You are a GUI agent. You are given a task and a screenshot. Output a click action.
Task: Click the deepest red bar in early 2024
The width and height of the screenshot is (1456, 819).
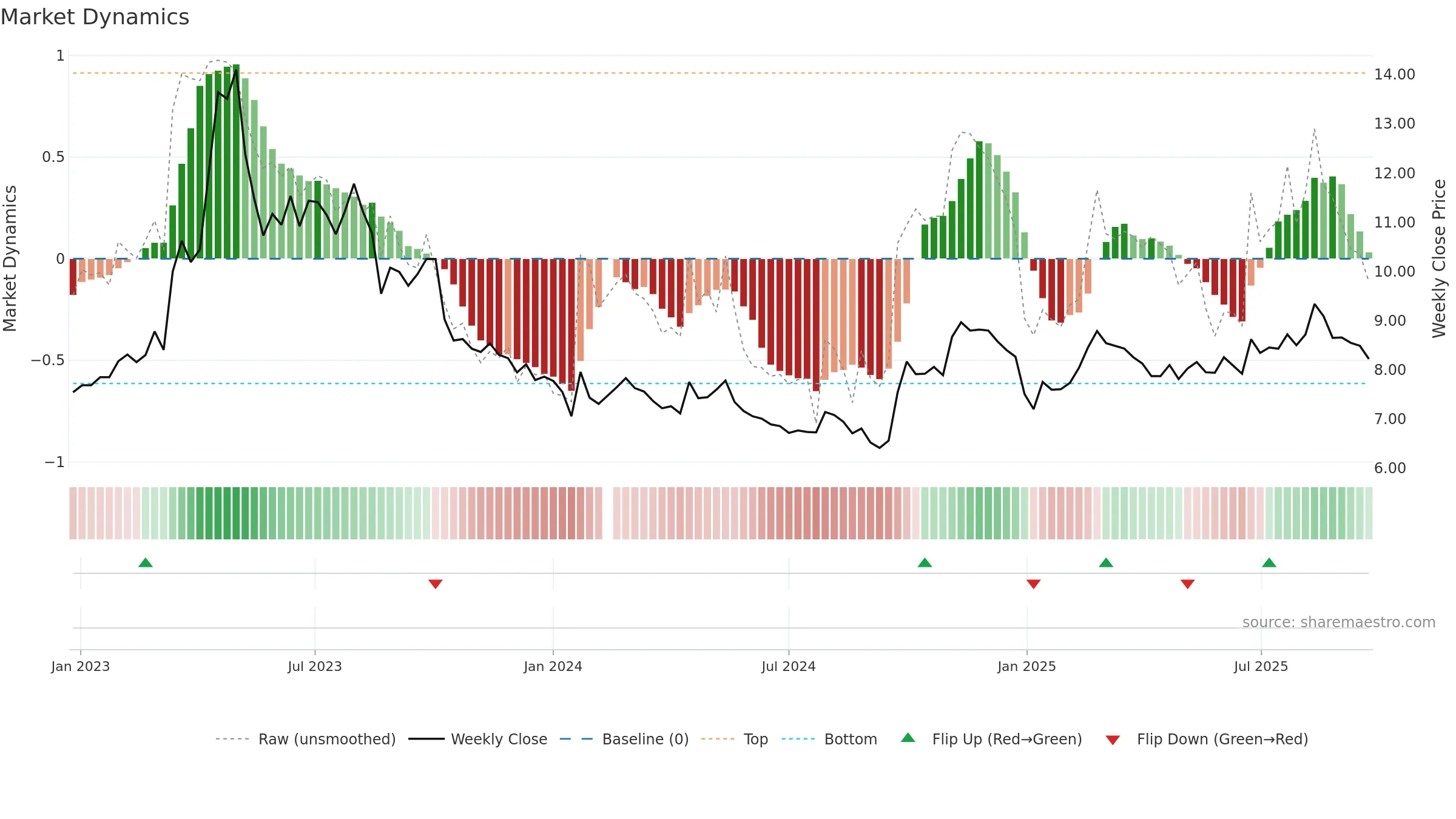point(571,325)
